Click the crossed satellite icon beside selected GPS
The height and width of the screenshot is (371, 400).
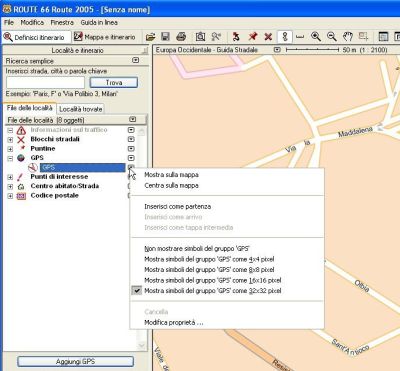click(33, 167)
